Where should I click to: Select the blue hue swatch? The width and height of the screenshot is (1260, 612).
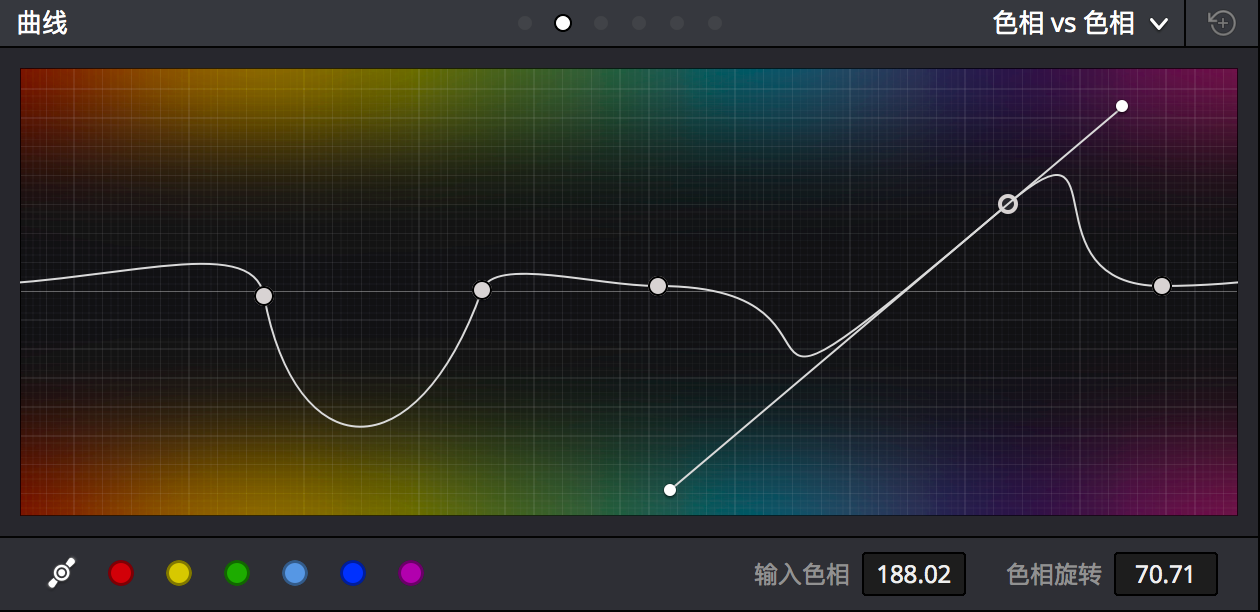coord(353,573)
